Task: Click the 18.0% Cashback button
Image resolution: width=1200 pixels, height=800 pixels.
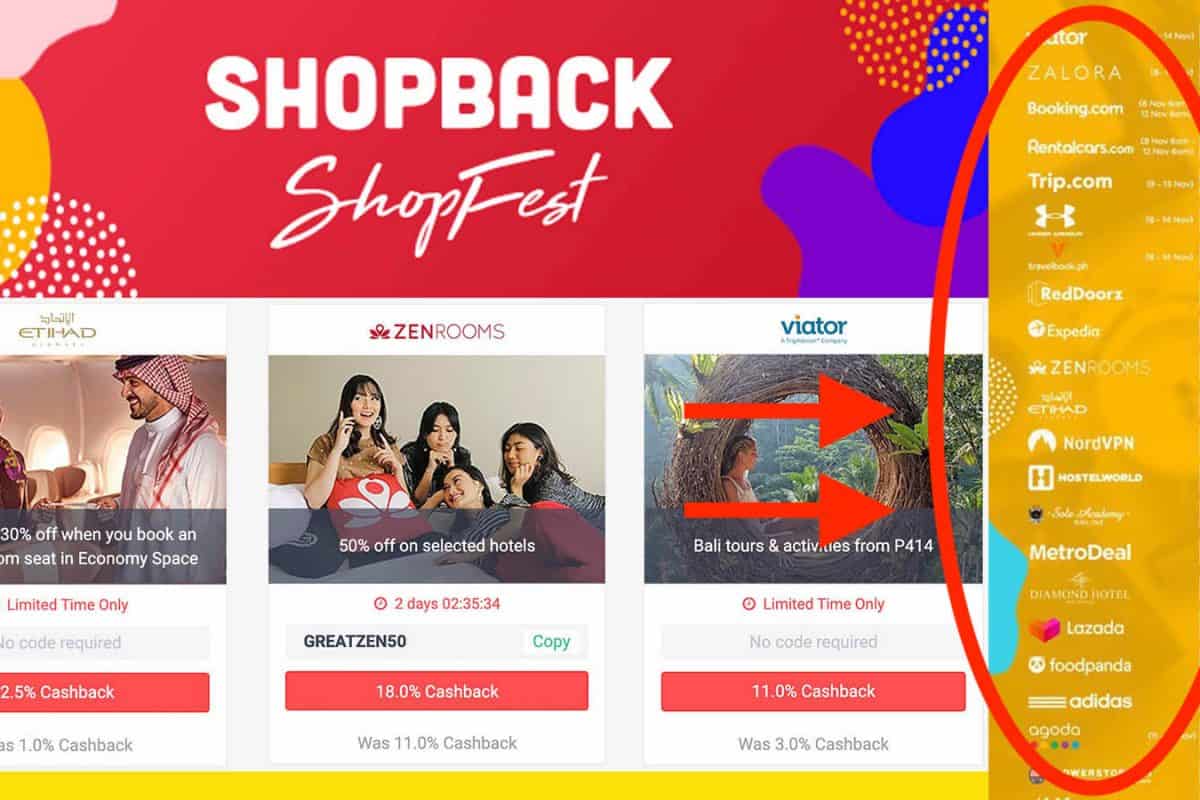Action: 436,691
